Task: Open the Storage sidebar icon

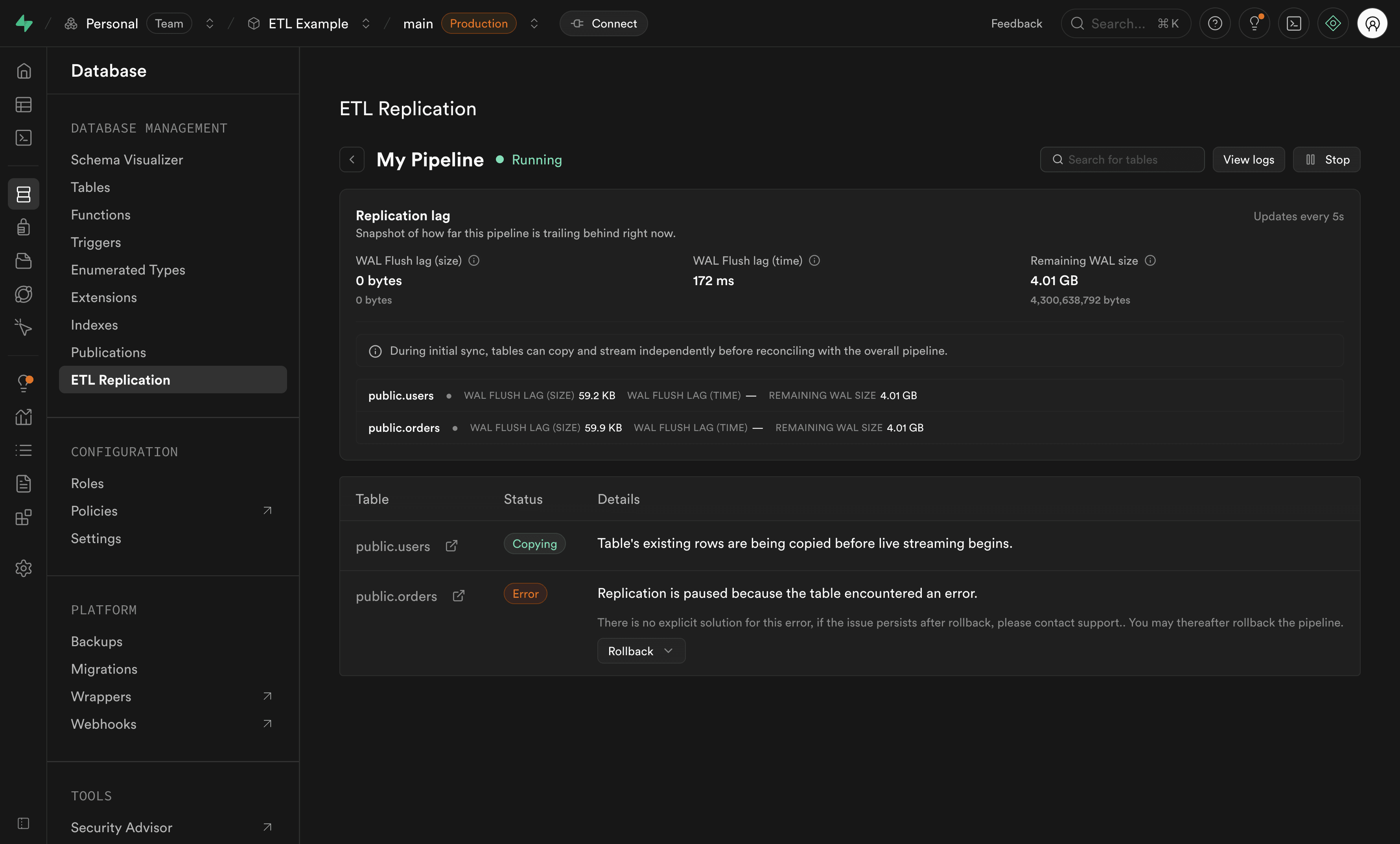Action: click(23, 261)
